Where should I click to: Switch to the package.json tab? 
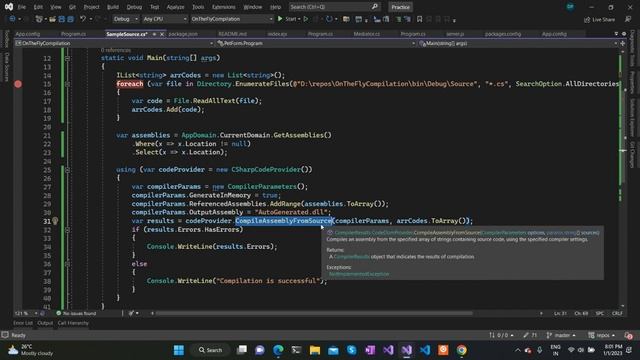pyautogui.click(x=183, y=34)
